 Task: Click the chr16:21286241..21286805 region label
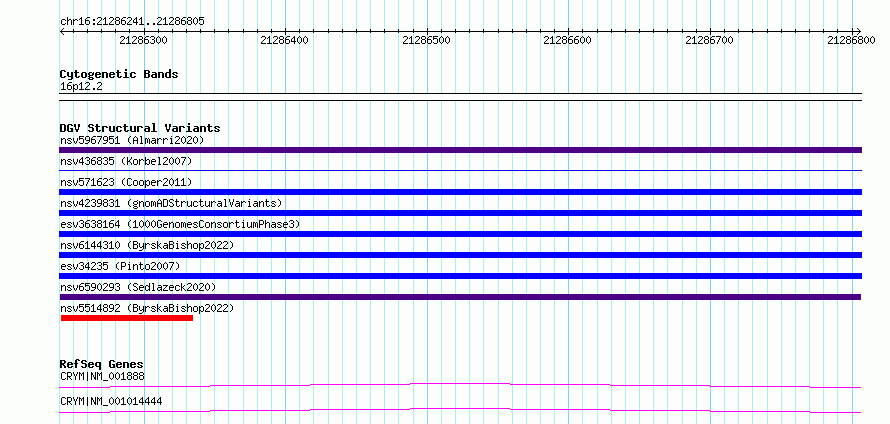(x=132, y=22)
